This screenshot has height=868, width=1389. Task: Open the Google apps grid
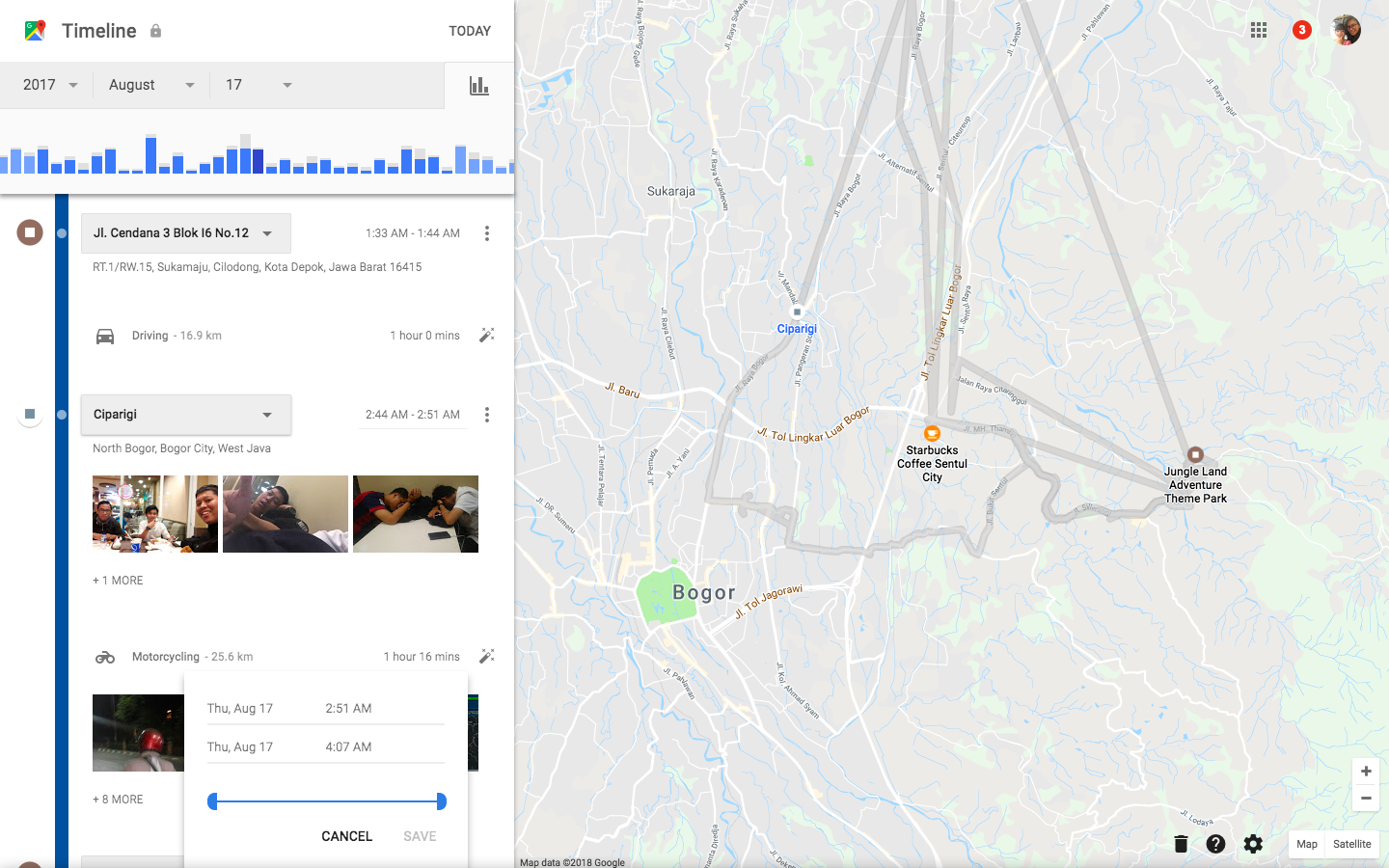coord(1259,30)
